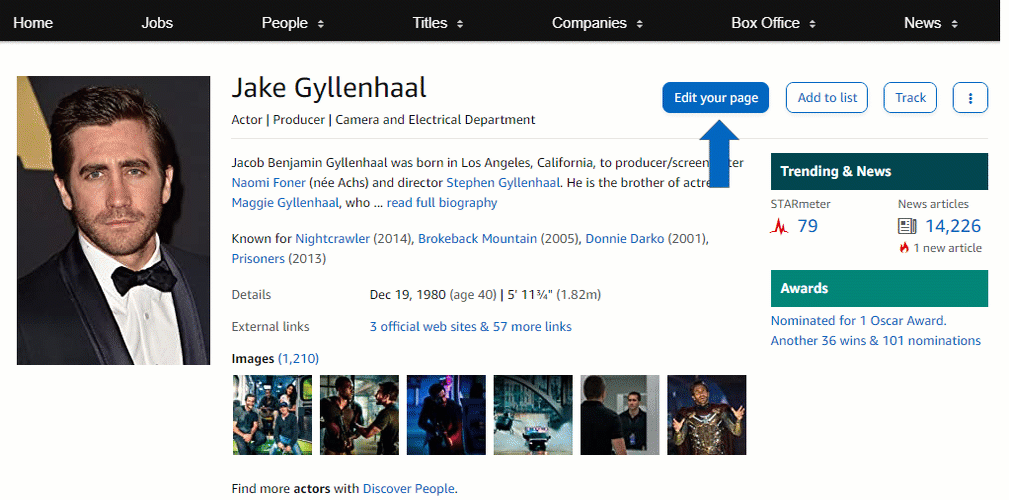
Task: Open the read full biography link
Action: pos(441,203)
